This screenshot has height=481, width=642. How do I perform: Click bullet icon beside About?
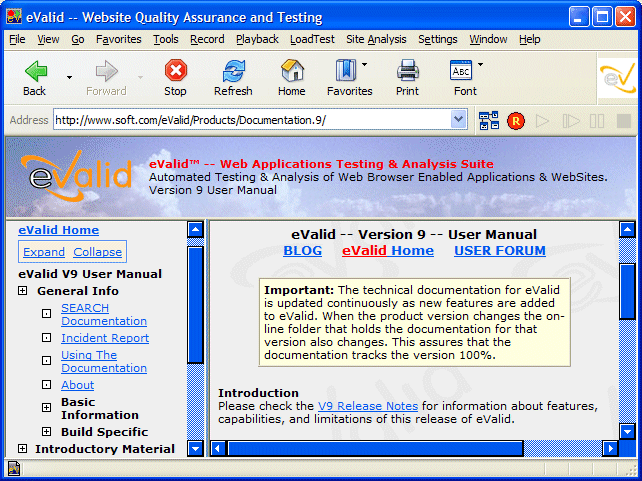pyautogui.click(x=47, y=385)
